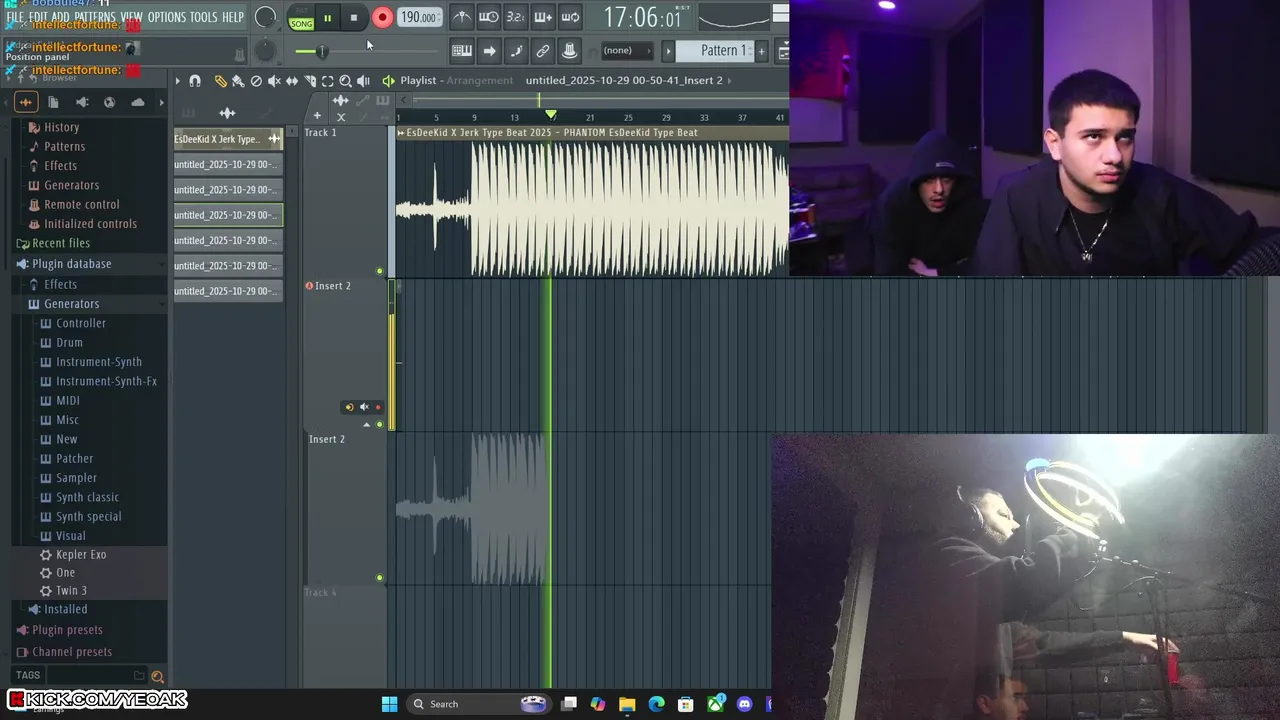Viewport: 1280px width, 720px height.
Task: Open the OPTIONS menu
Action: click(167, 17)
